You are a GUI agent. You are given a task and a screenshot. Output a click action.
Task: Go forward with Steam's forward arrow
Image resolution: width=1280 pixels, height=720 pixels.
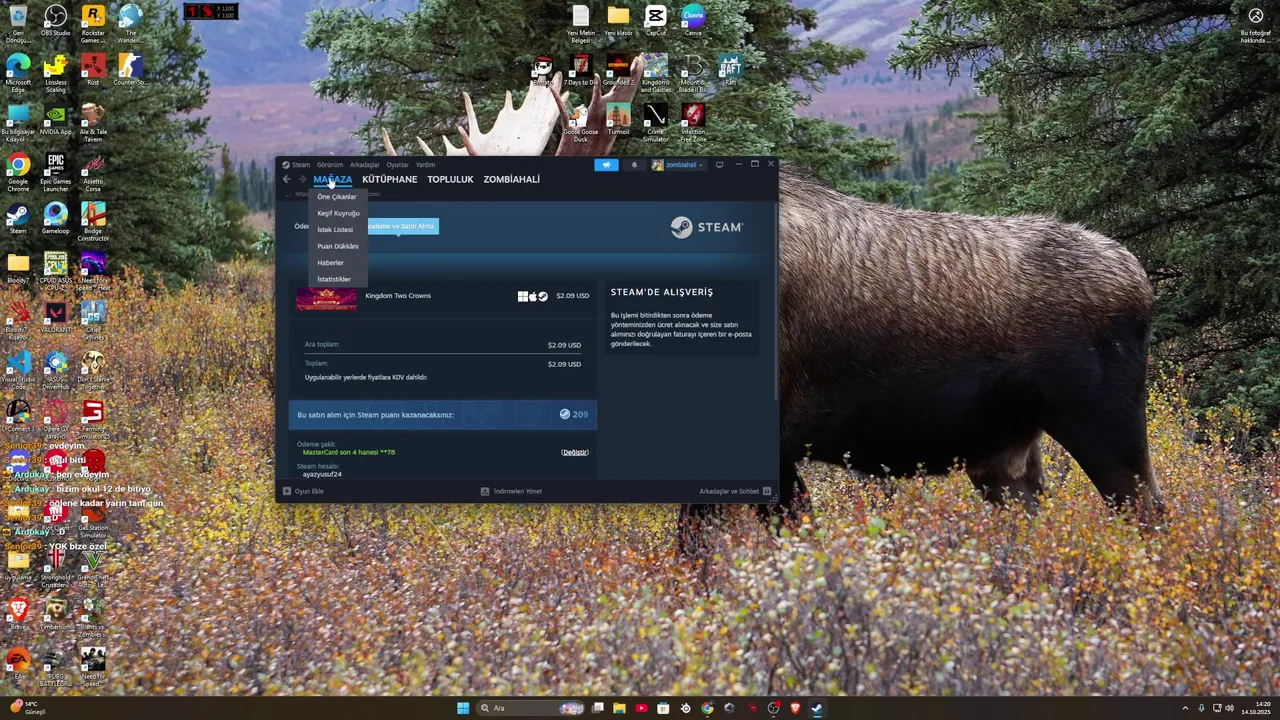click(302, 179)
